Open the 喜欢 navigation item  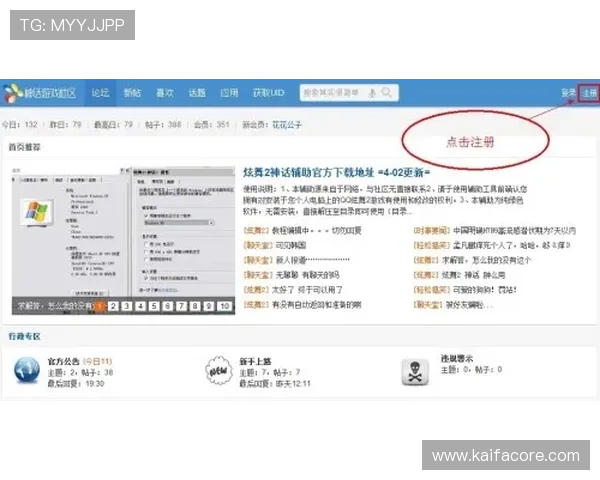[x=165, y=93]
